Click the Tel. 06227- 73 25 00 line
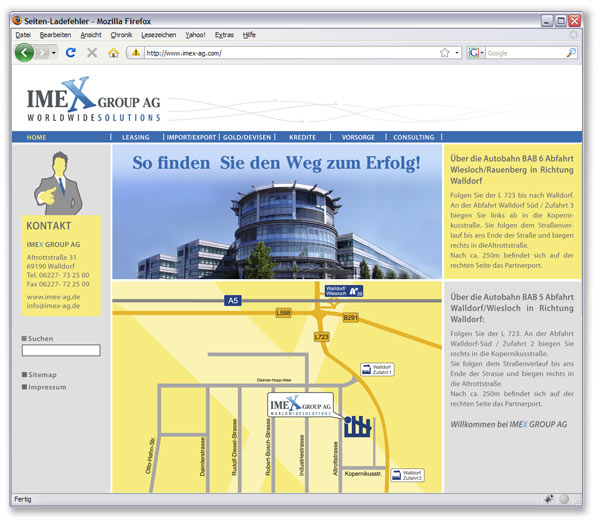 tap(58, 275)
